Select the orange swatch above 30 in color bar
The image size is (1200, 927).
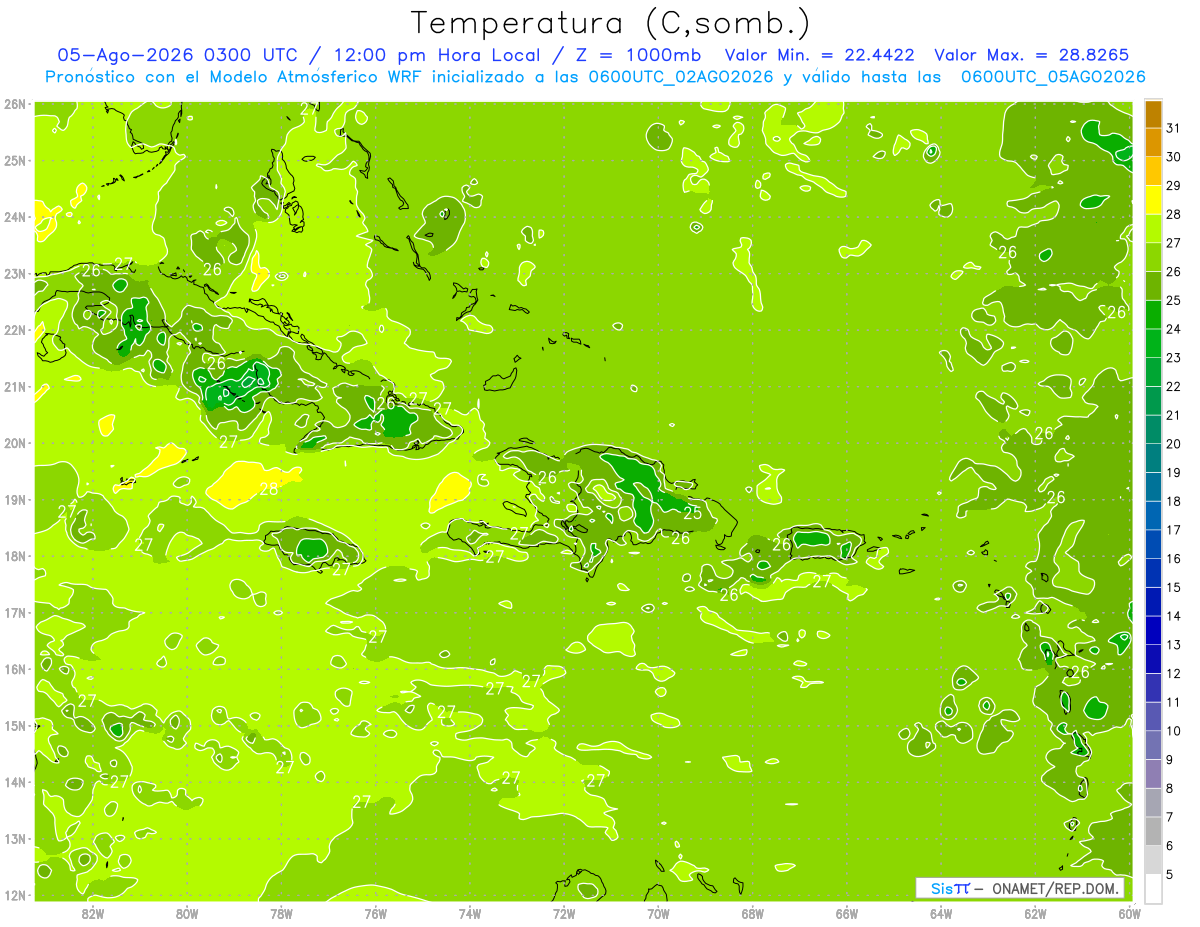1153,143
